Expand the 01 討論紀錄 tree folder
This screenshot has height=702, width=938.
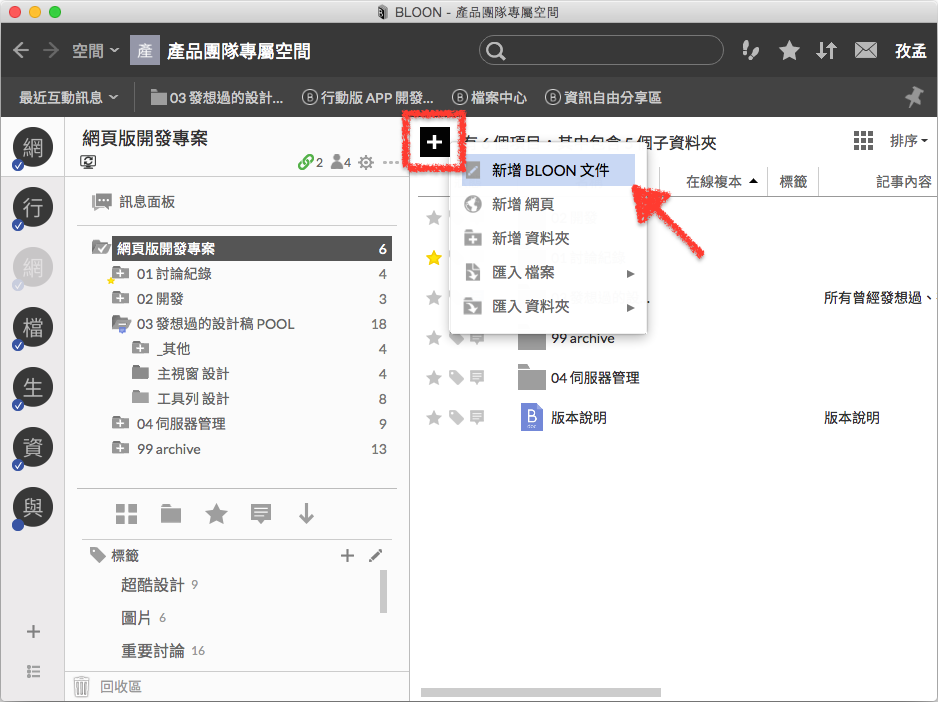click(120, 273)
